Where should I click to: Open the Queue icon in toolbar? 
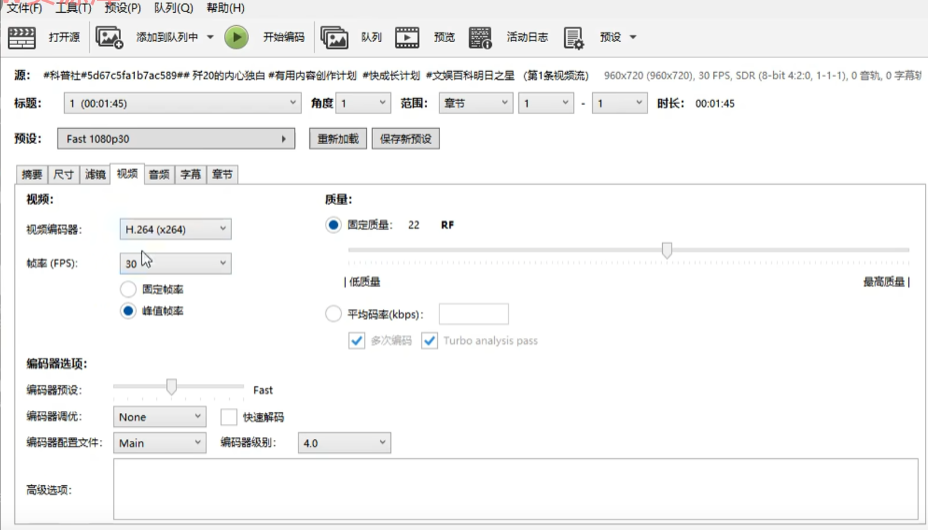pyautogui.click(x=334, y=38)
